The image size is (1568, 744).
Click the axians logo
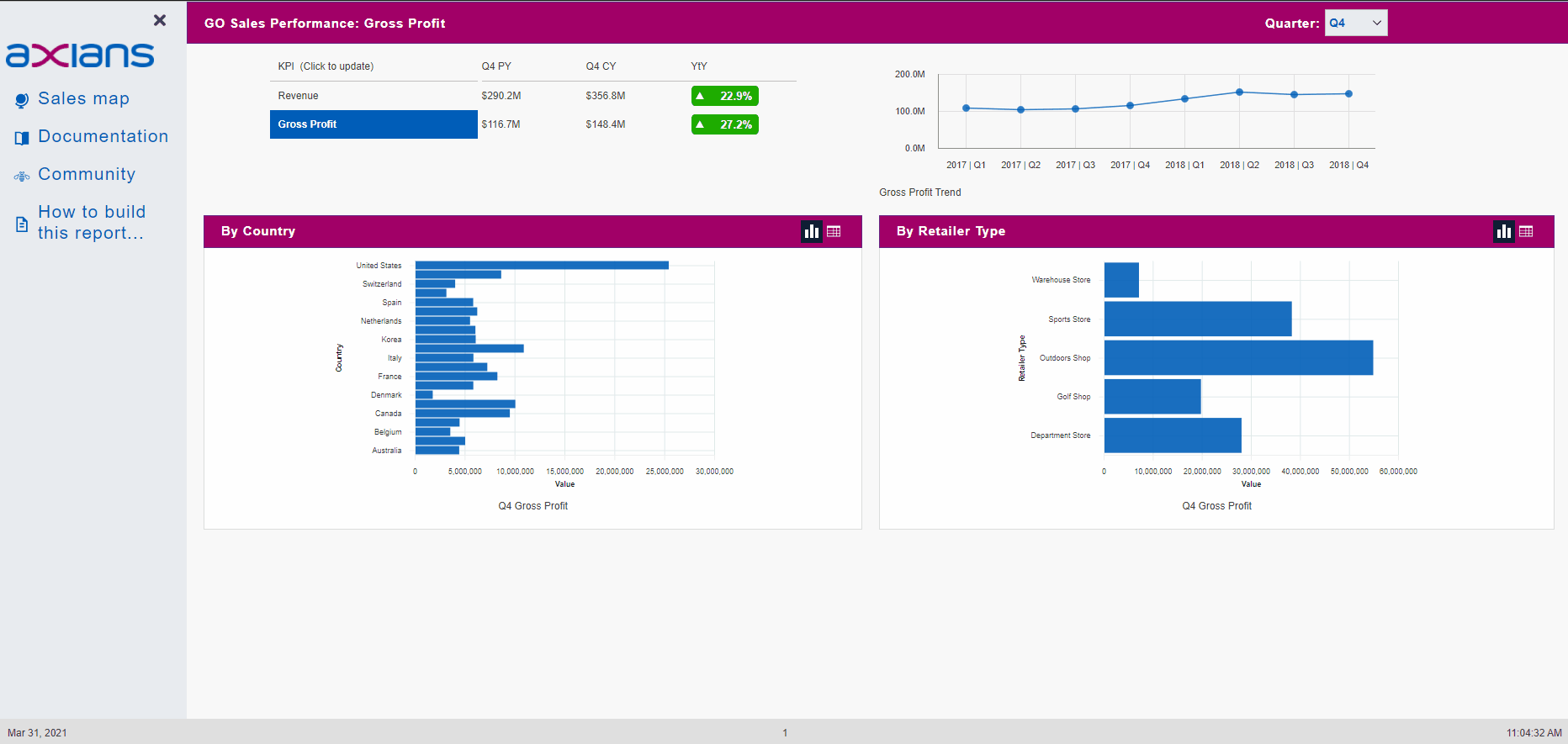click(80, 55)
